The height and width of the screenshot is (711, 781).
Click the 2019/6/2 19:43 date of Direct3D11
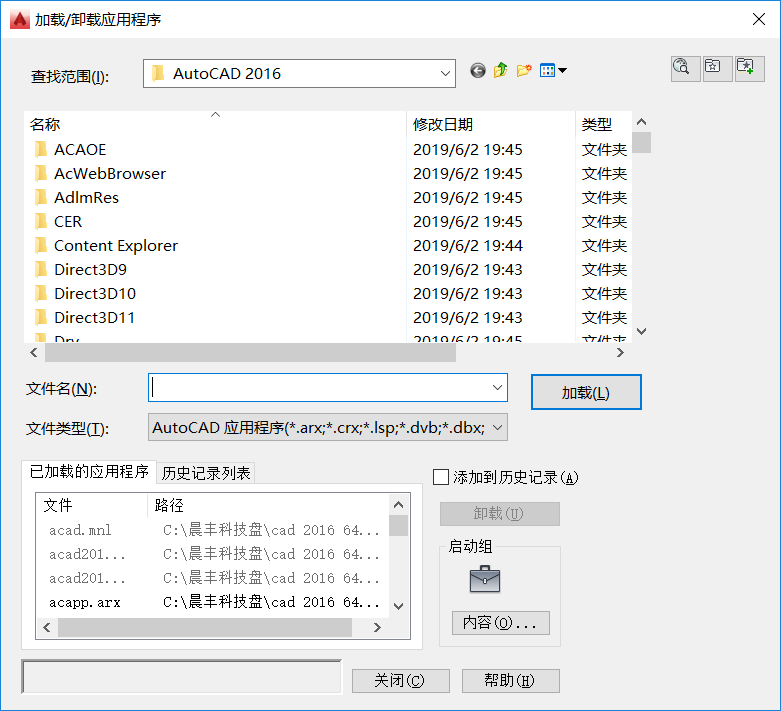pos(468,317)
